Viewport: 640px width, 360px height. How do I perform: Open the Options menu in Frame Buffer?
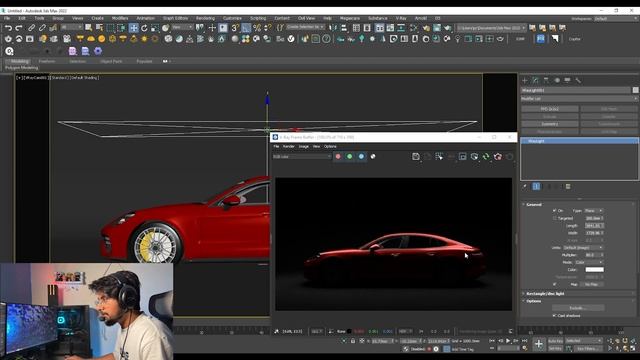330,146
